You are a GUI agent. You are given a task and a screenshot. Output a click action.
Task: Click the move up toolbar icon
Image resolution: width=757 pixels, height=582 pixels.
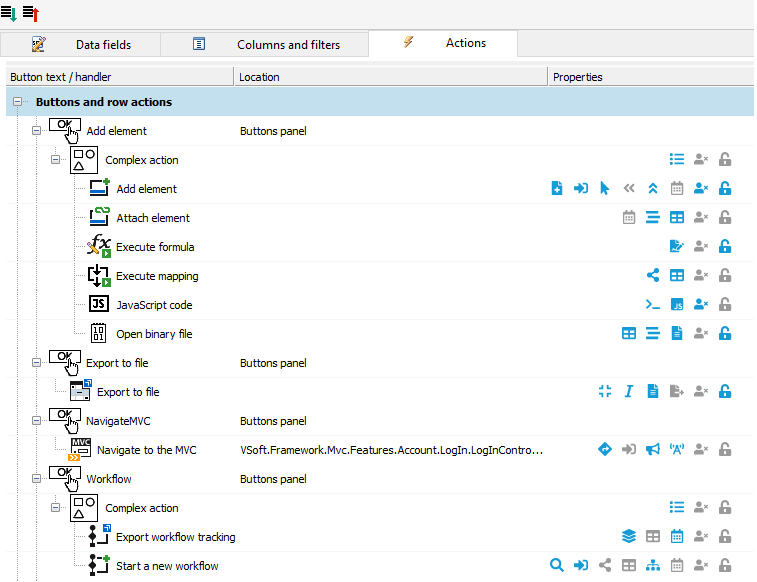(31, 13)
